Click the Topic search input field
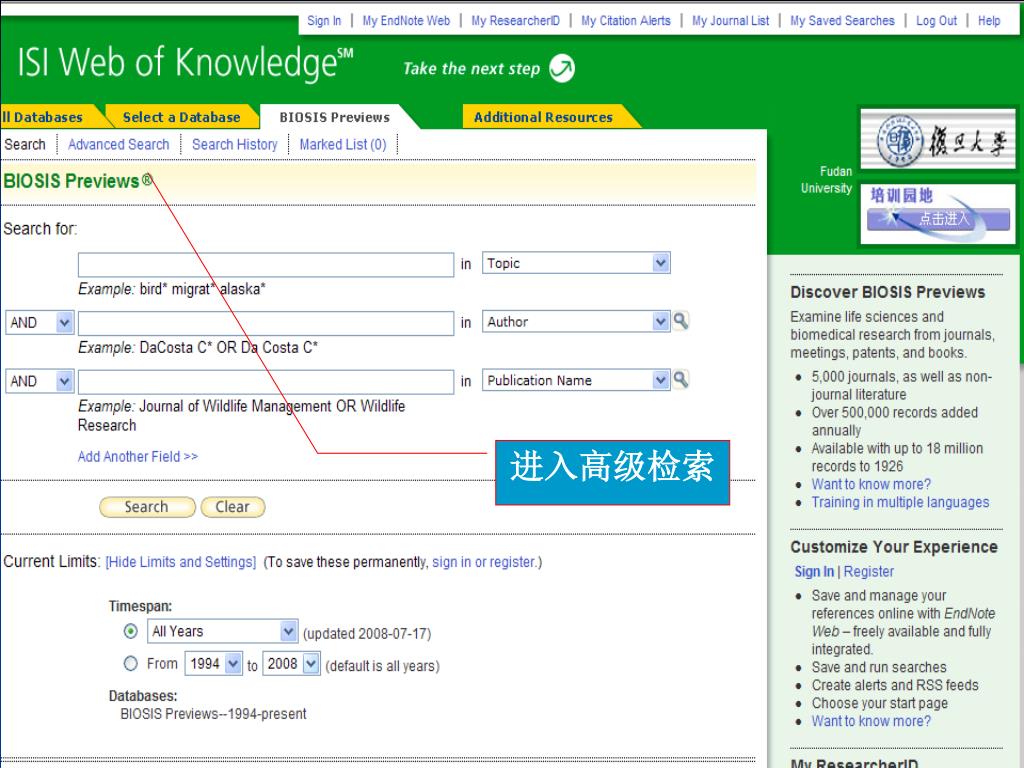The height and width of the screenshot is (768, 1024). pos(266,264)
